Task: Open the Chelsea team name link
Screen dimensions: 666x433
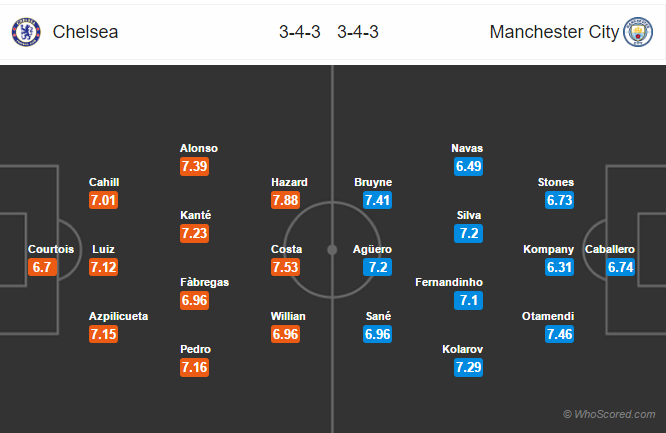Action: 85,32
